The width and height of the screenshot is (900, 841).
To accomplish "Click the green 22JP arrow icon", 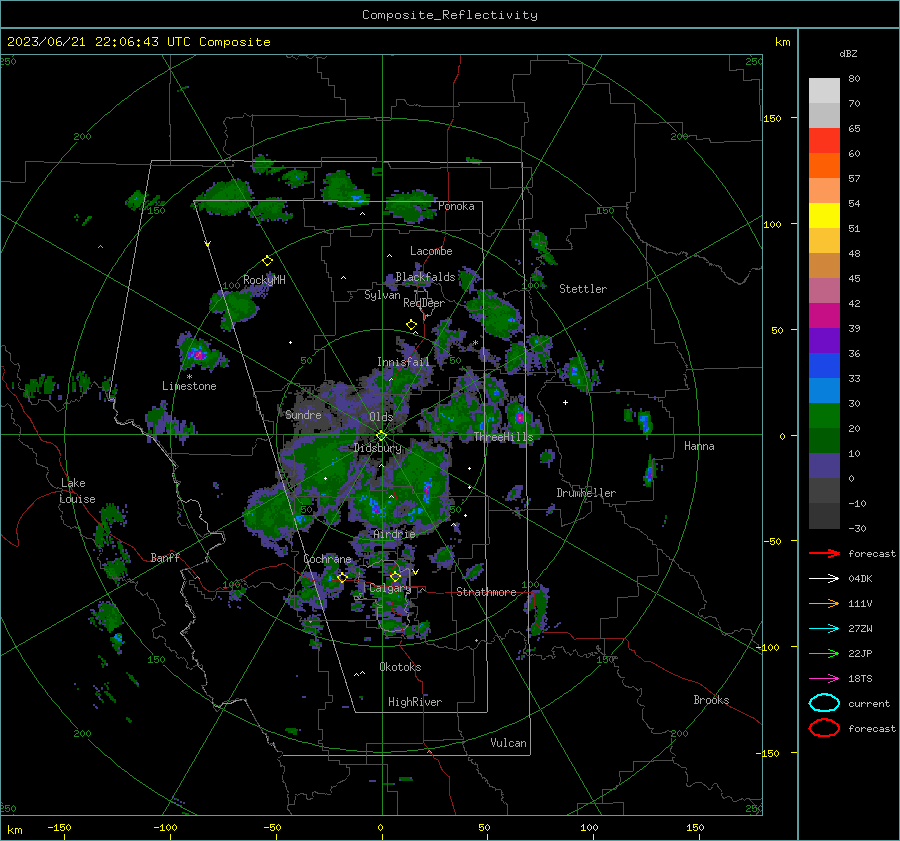I will [824, 653].
